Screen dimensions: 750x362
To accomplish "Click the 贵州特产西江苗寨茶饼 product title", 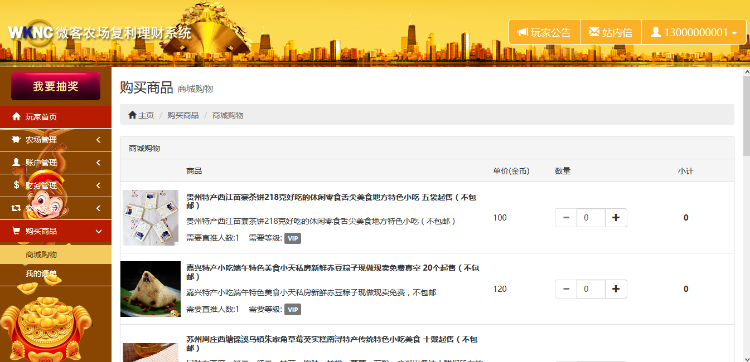I will (x=331, y=201).
